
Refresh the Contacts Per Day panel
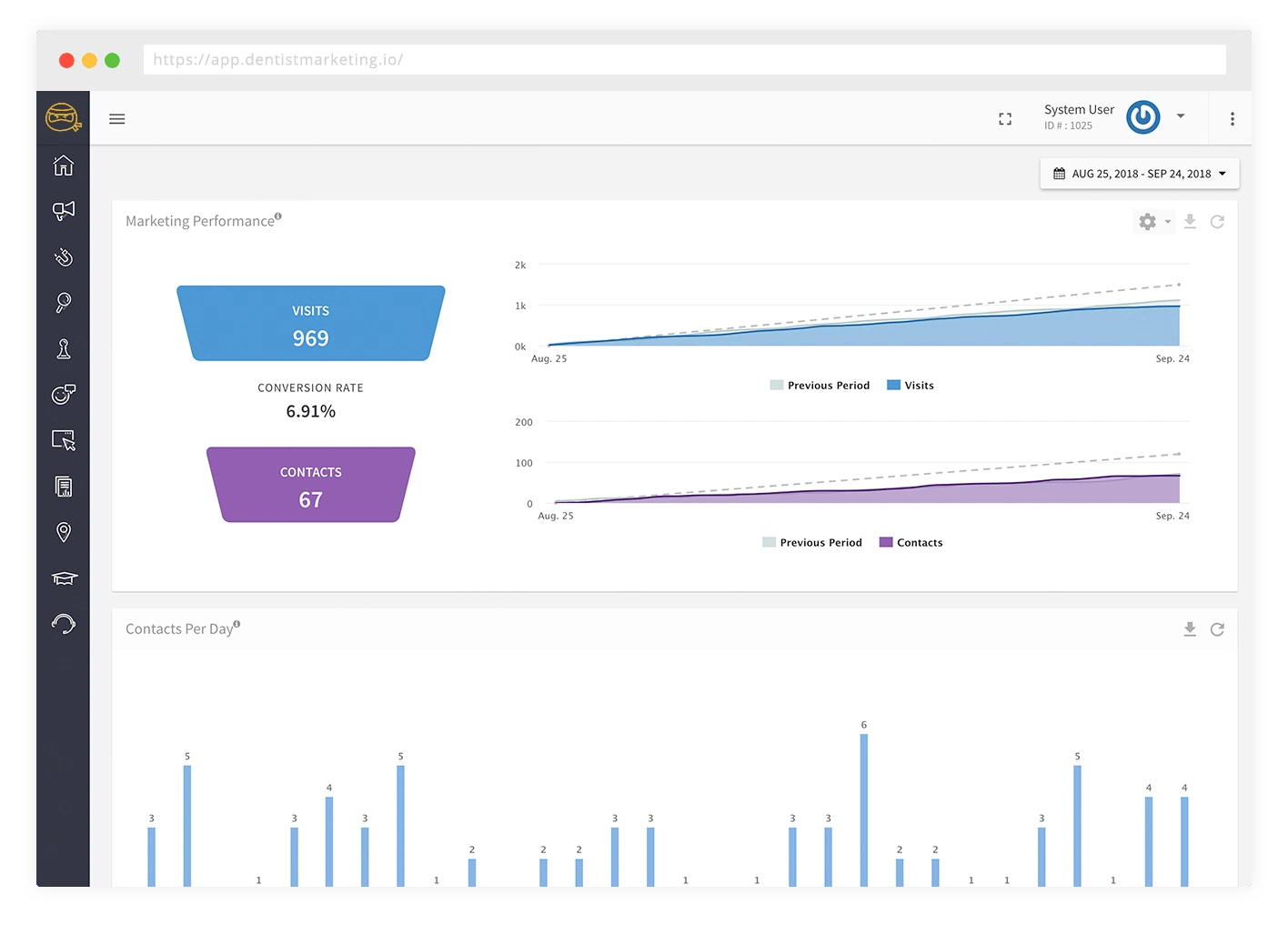click(1217, 629)
